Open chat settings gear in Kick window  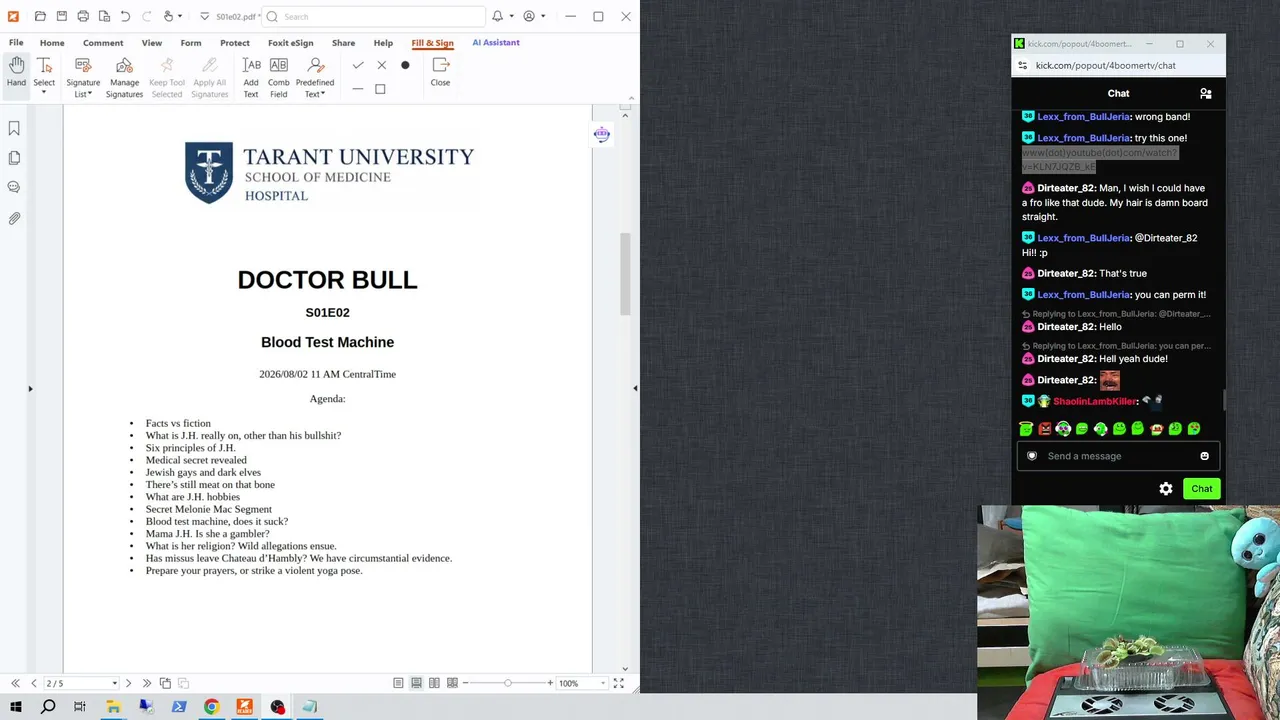point(1166,489)
